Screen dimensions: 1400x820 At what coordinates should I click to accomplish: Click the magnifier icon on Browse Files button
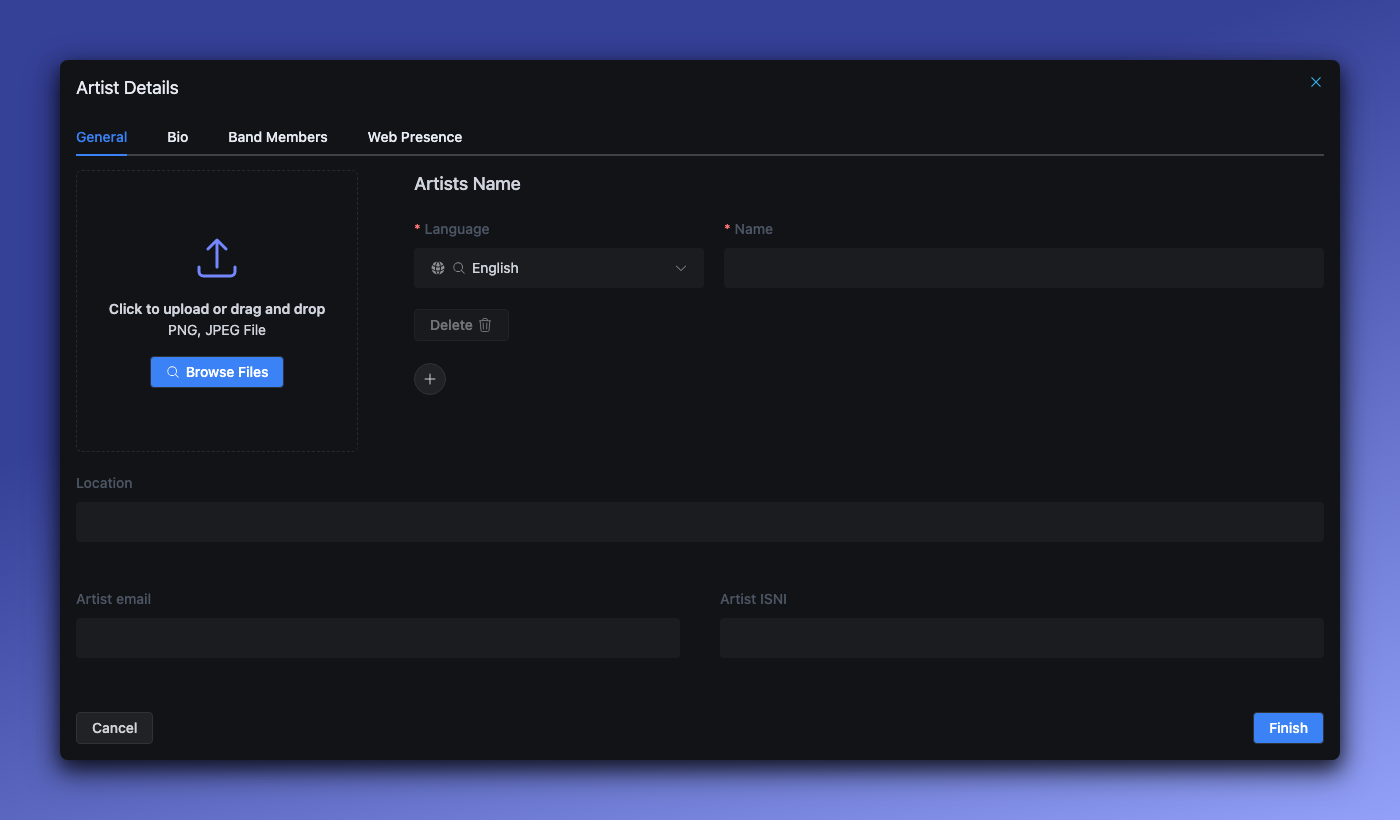pyautogui.click(x=172, y=371)
